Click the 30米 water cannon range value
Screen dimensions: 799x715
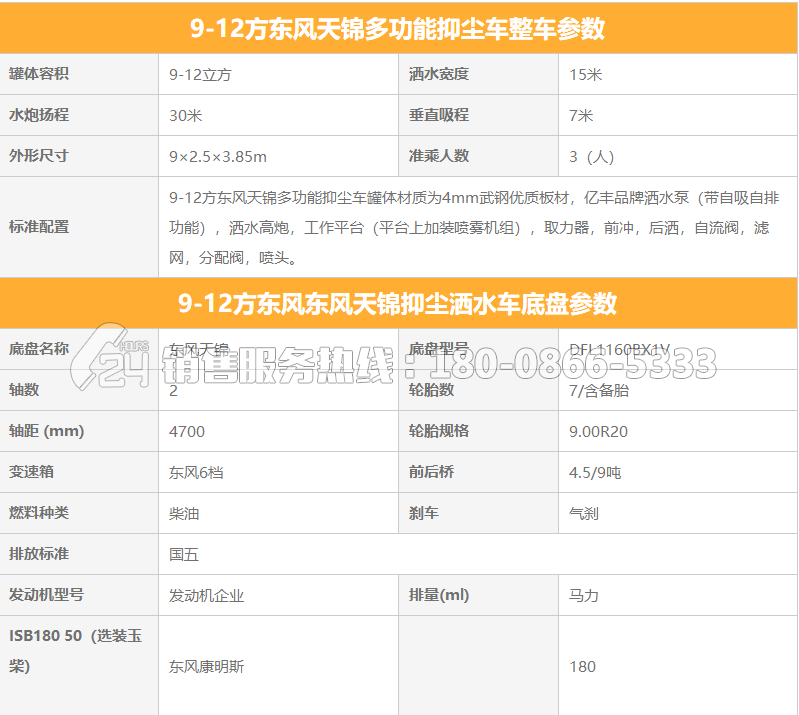point(186,115)
